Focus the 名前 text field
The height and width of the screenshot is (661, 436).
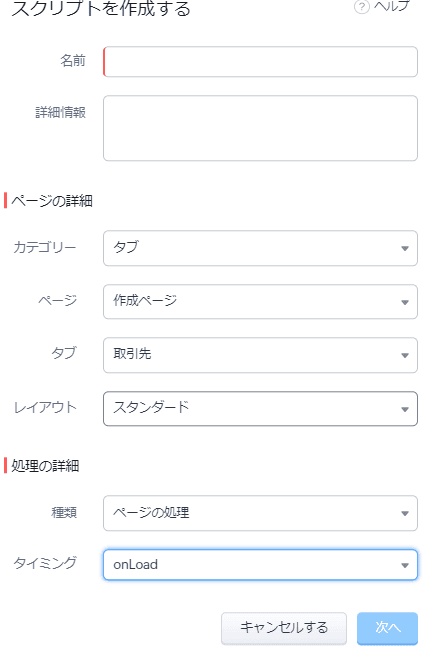(260, 62)
